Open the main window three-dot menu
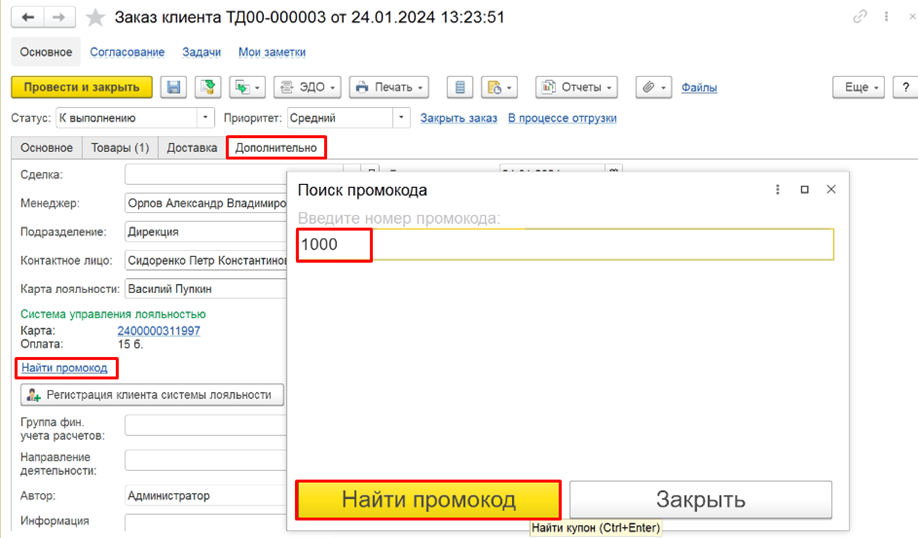918x538 pixels. click(886, 17)
